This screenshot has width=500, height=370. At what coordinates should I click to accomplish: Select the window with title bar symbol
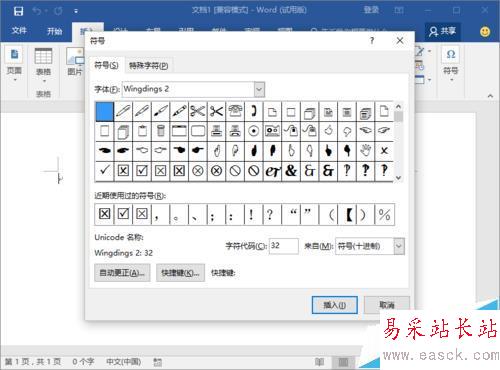pyautogui.click(x=179, y=131)
